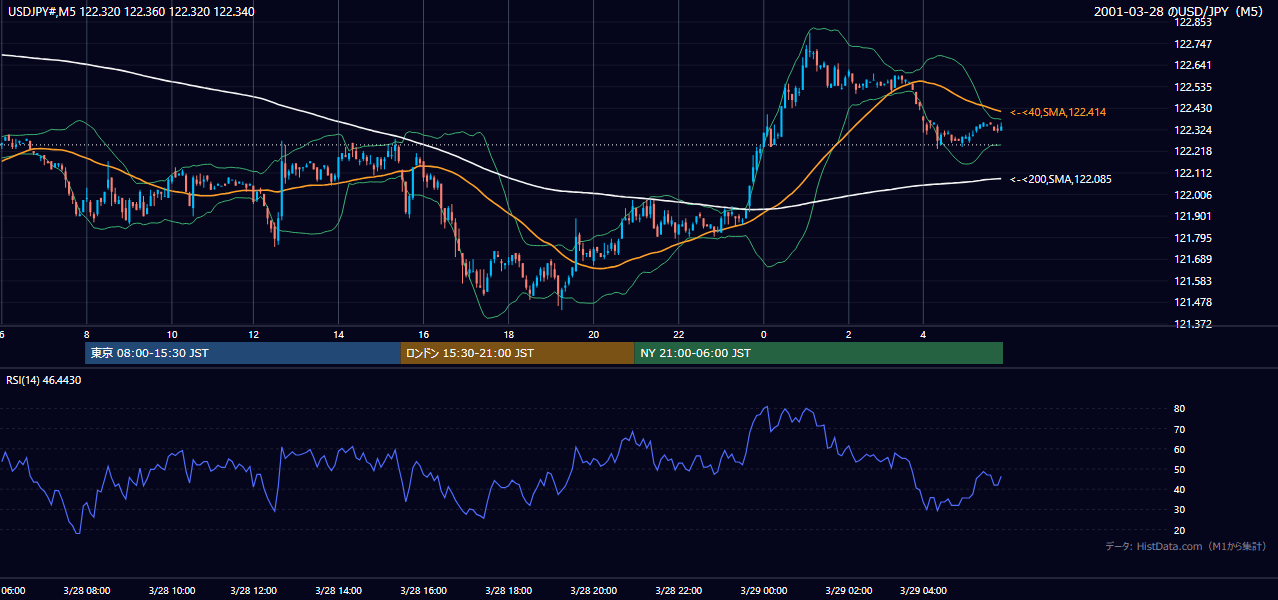Click hour tick 16 under price chart
This screenshot has height=600, width=1278.
(424, 335)
